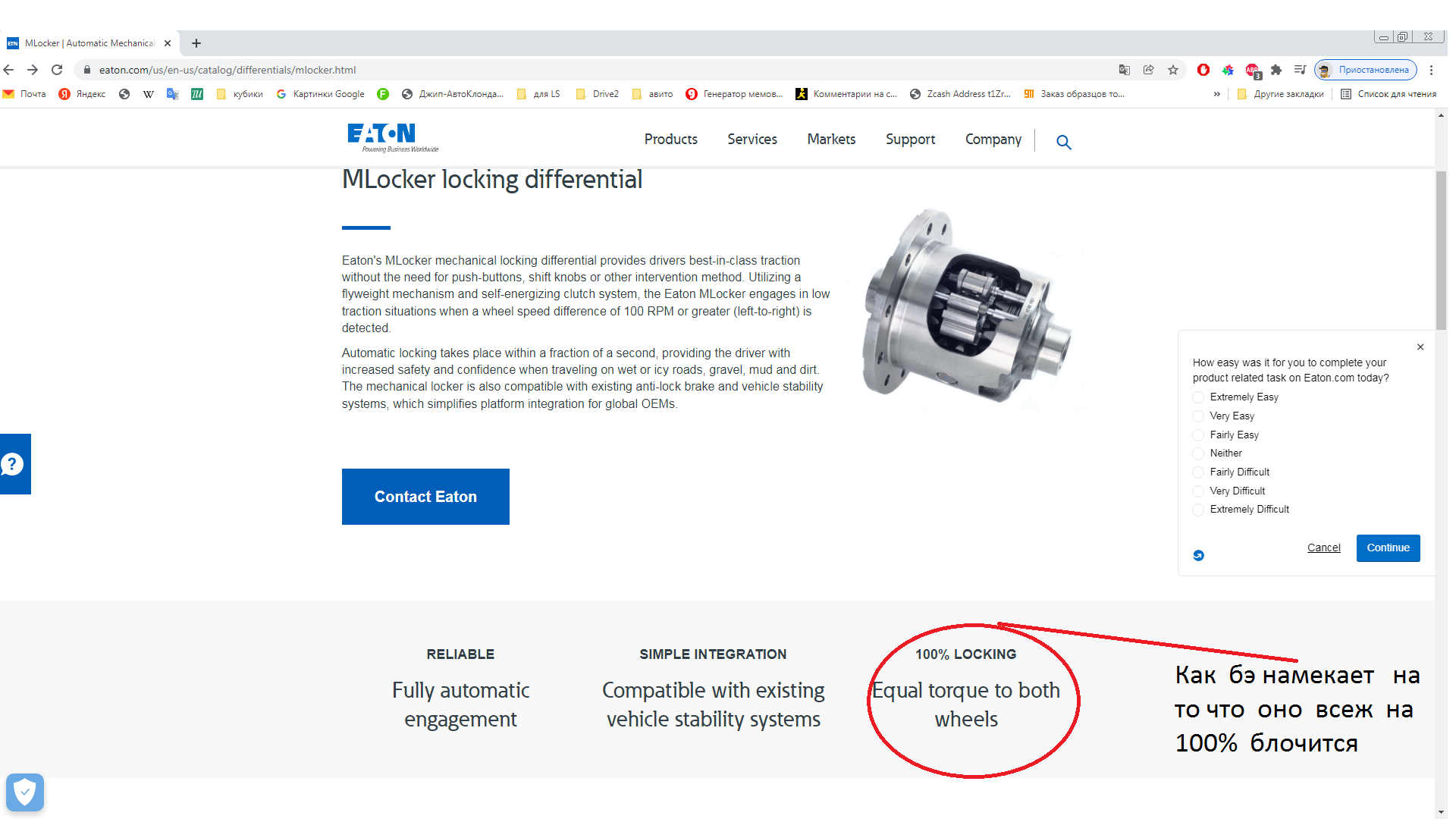The width and height of the screenshot is (1456, 819).
Task: Open the Джип-АвтоКлонда bookmark
Action: tap(453, 94)
